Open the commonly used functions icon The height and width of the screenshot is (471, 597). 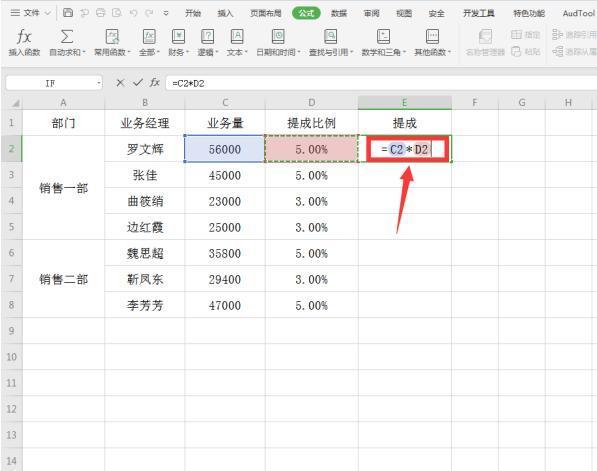(x=112, y=37)
